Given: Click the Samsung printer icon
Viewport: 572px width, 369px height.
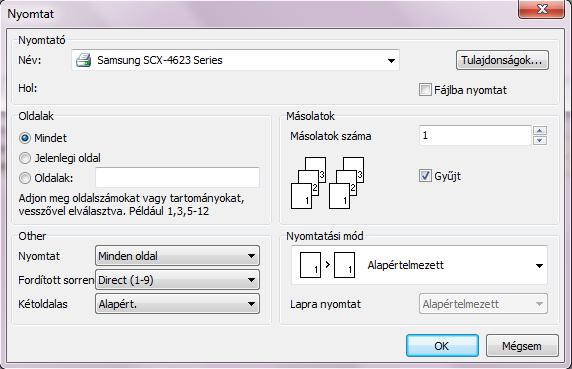Looking at the screenshot, I should point(83,60).
